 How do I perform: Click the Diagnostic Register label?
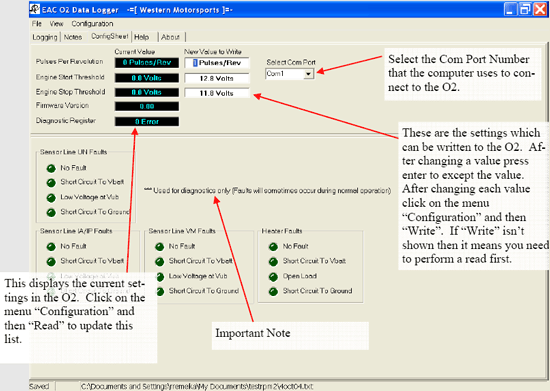coord(66,121)
